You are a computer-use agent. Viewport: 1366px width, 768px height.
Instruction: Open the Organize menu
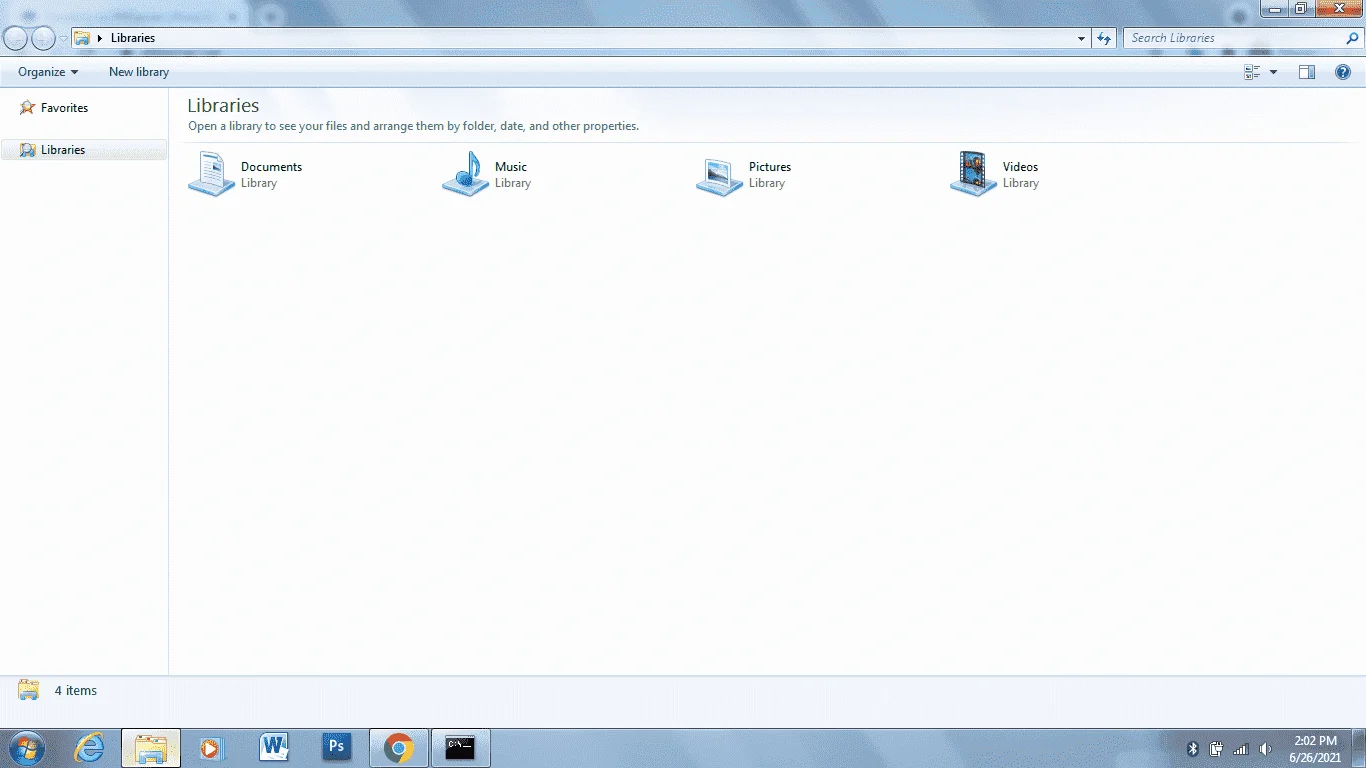point(48,72)
